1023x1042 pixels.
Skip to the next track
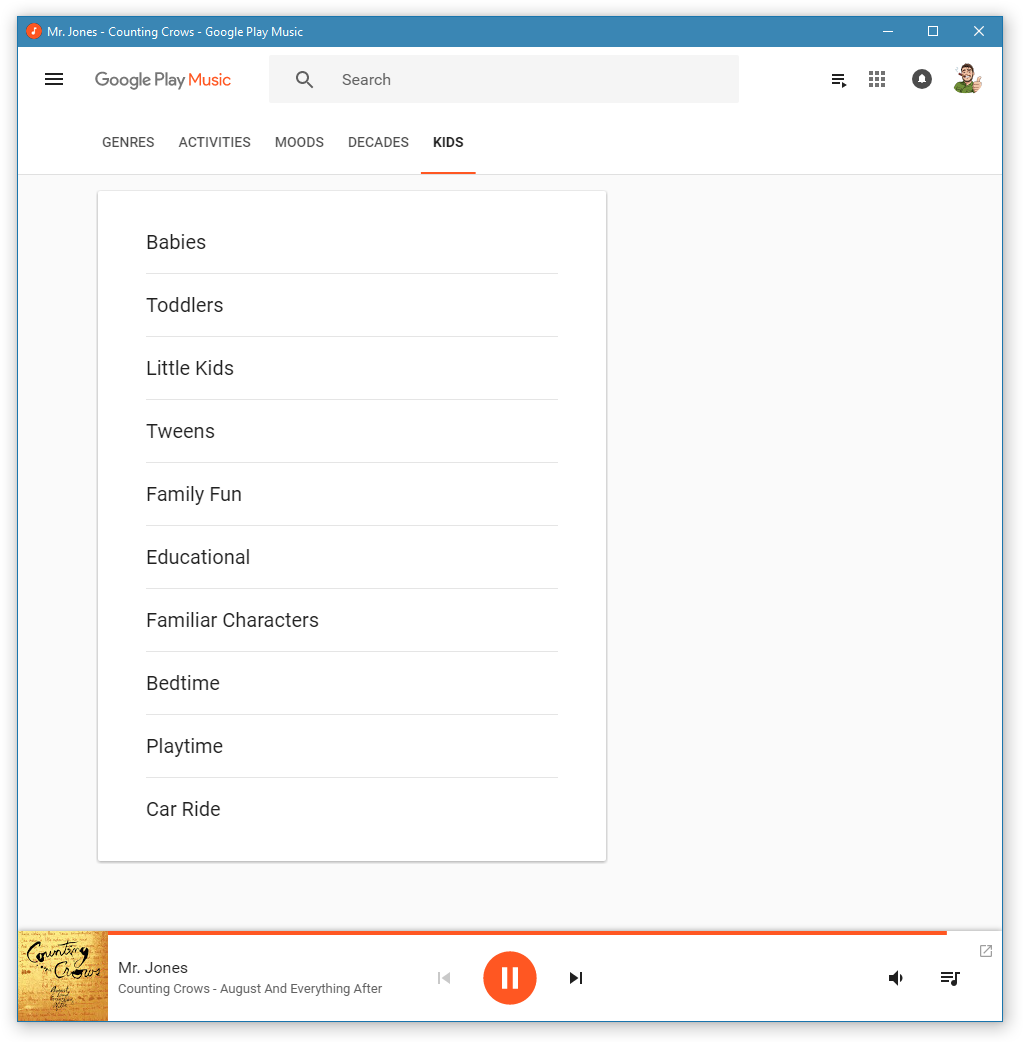coord(575,978)
